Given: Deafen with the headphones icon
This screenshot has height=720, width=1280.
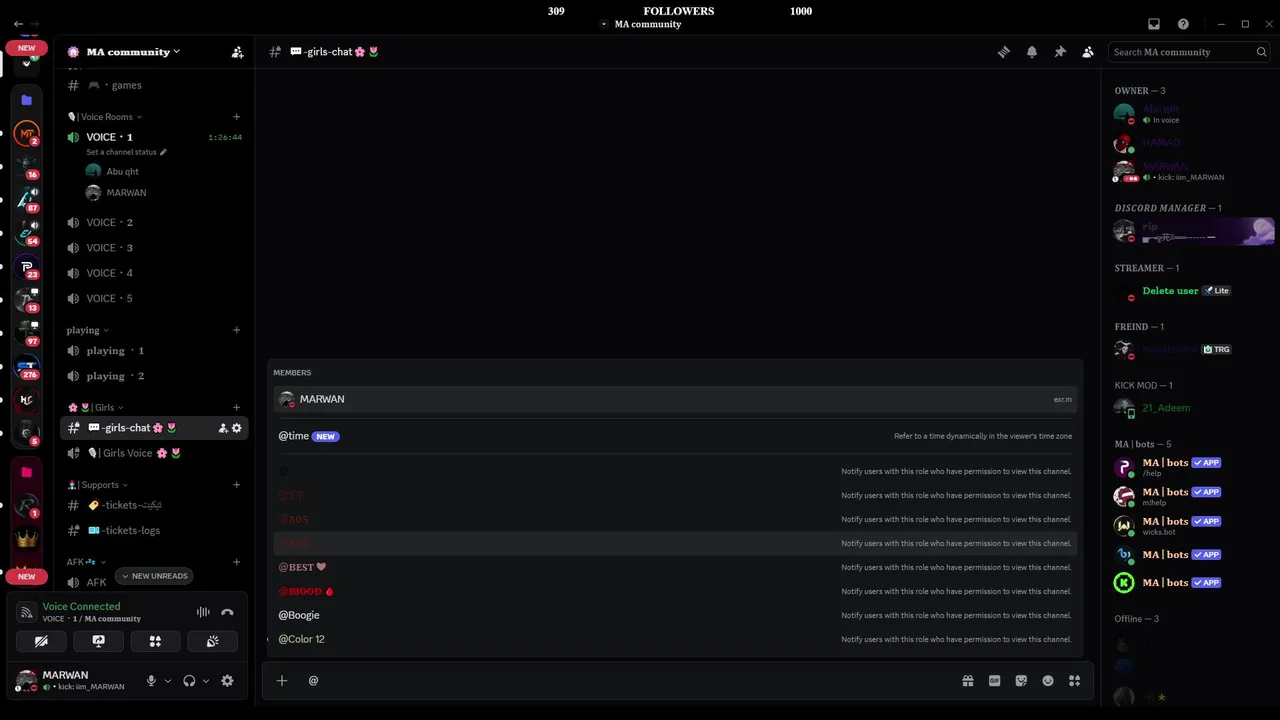Looking at the screenshot, I should tap(189, 681).
